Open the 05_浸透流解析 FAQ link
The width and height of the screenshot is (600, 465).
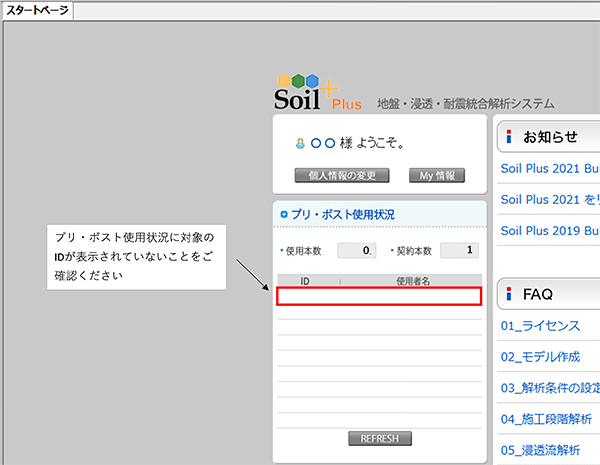point(541,450)
